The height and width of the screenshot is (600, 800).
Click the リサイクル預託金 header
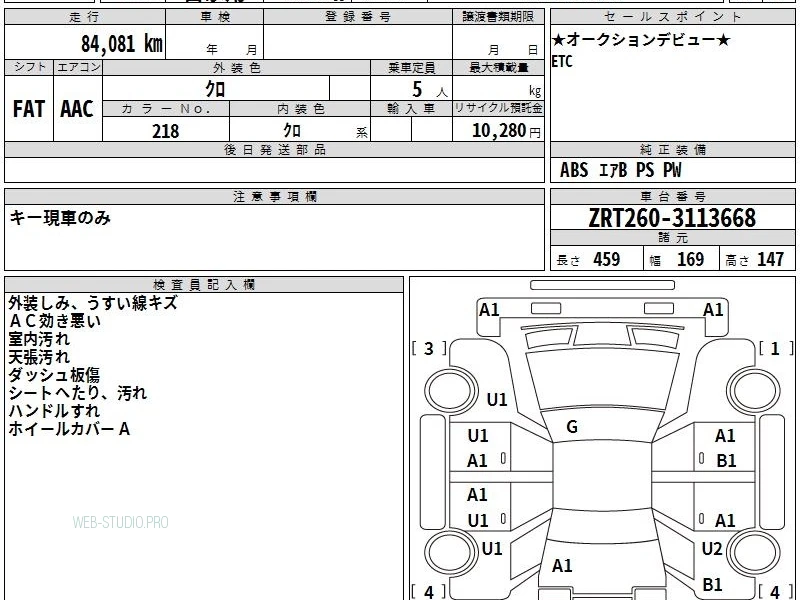click(498, 108)
